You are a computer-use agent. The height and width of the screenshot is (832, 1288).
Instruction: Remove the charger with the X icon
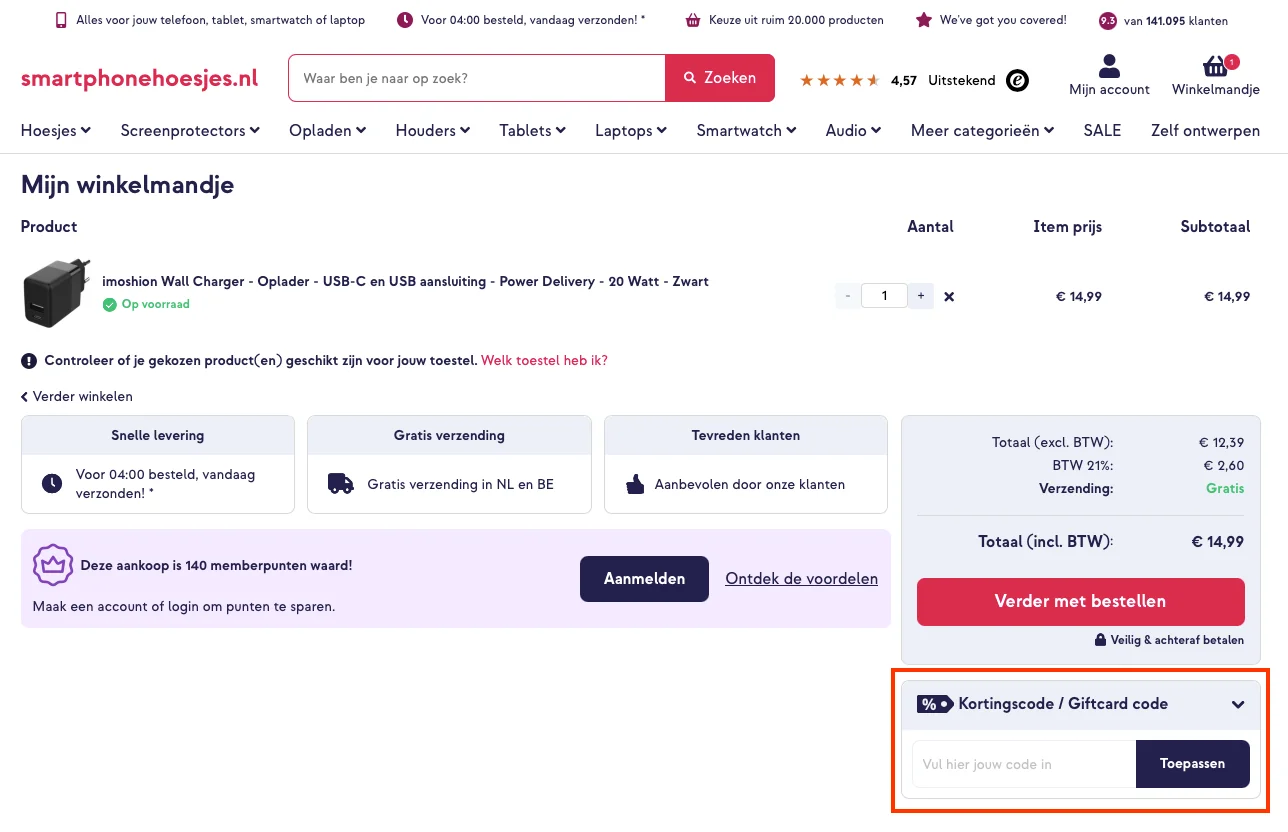click(x=949, y=296)
